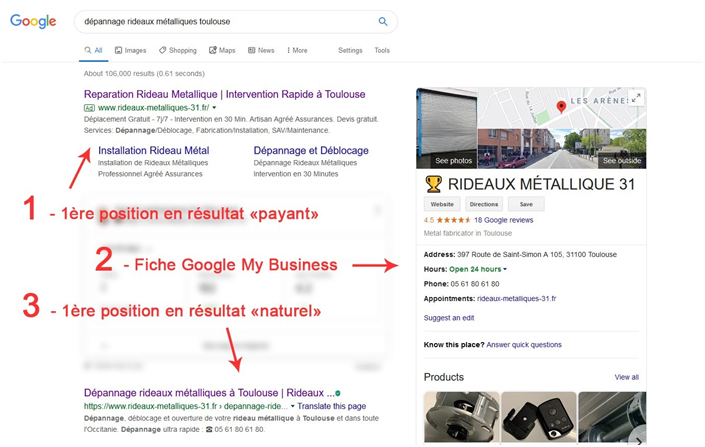
Task: Open the search Tools option
Action: [382, 50]
